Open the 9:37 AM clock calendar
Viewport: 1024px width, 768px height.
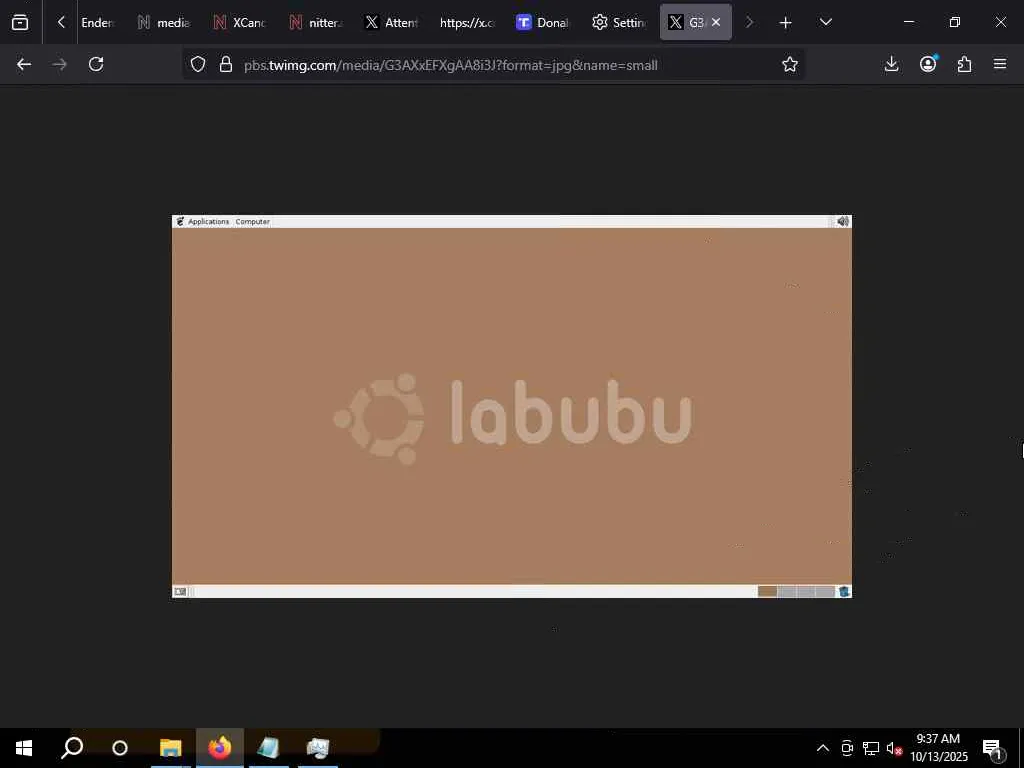click(938, 748)
